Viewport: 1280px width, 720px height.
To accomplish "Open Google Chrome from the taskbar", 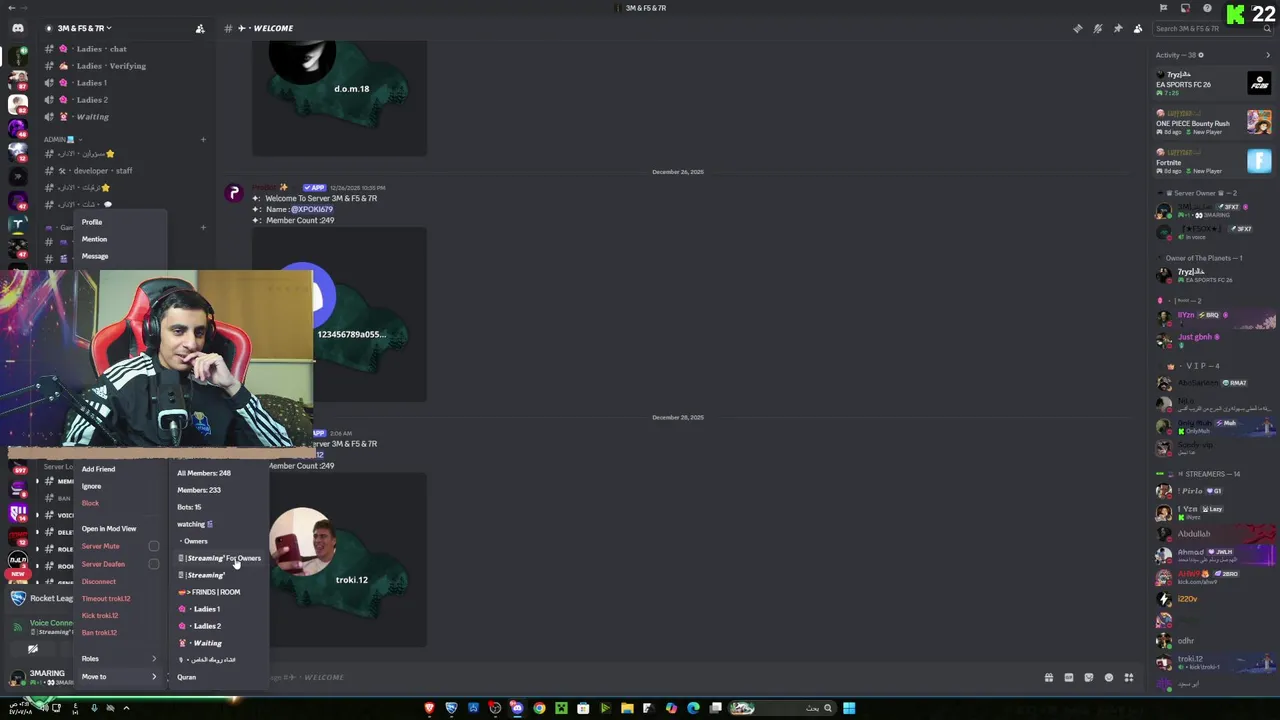I will [539, 708].
